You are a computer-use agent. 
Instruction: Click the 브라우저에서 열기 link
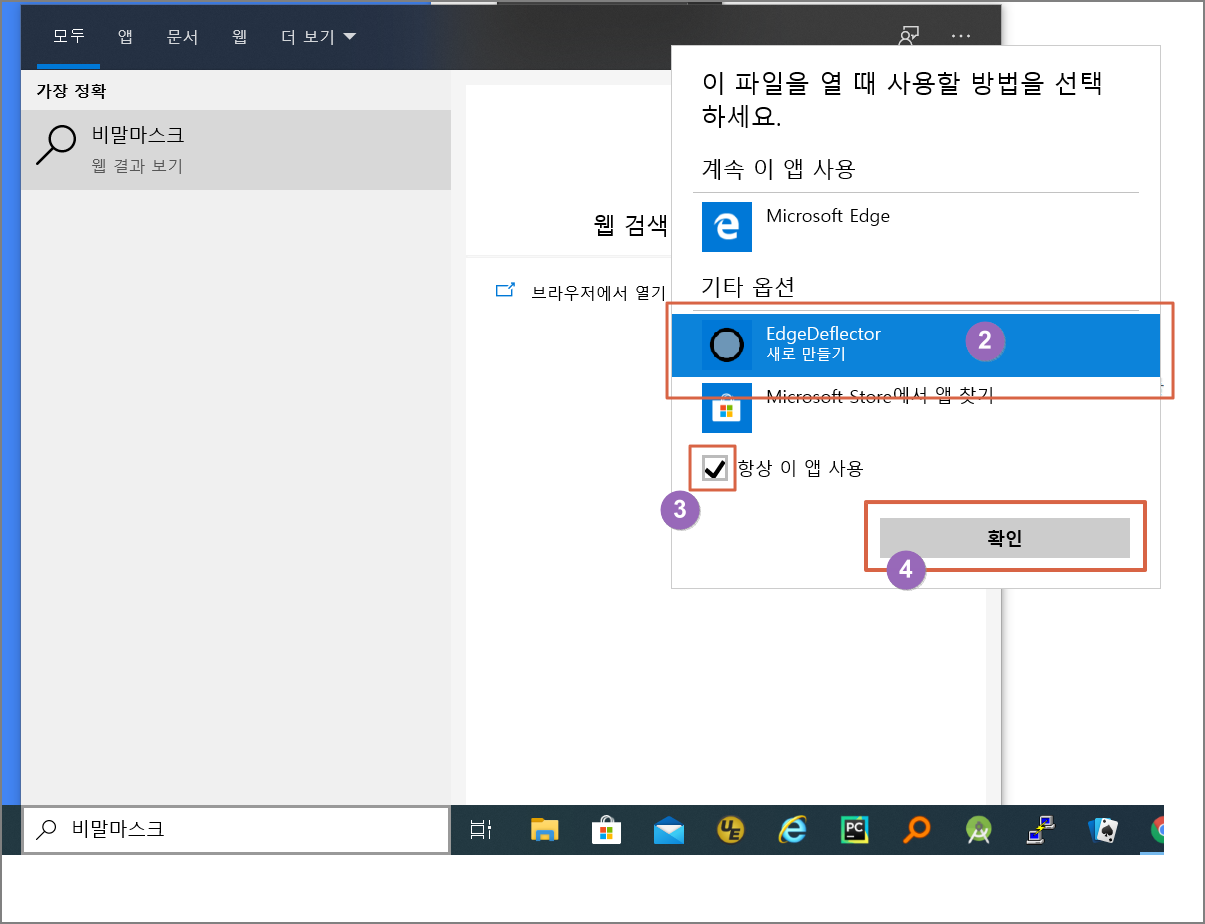point(598,292)
